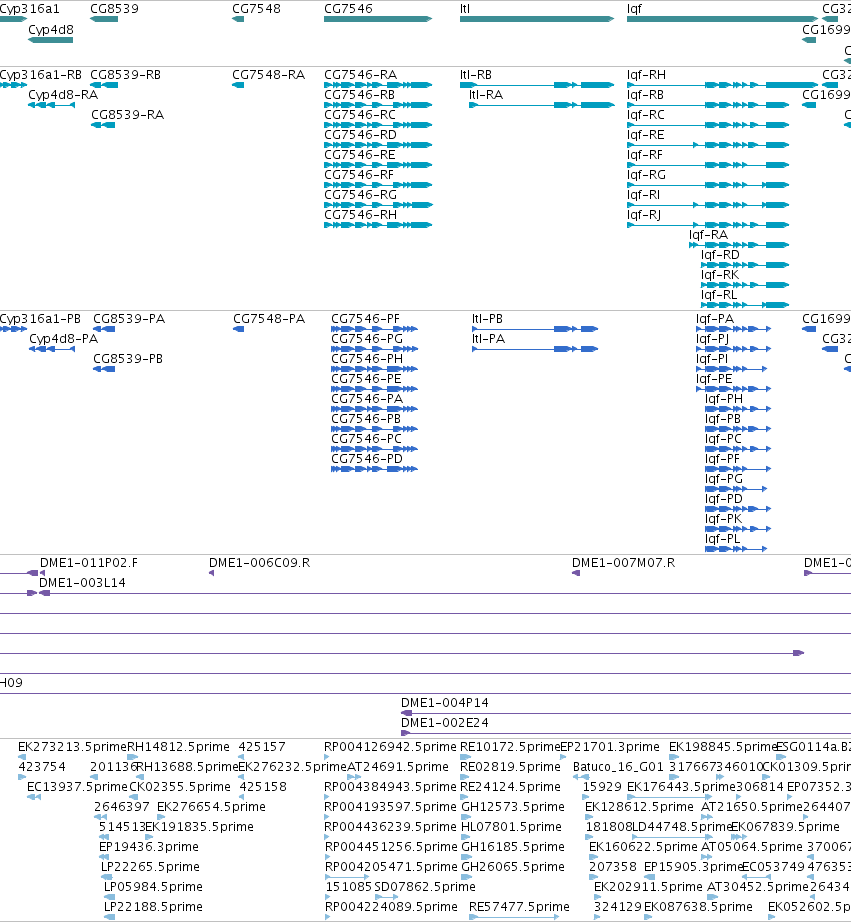Screen dimensions: 851x922
Task: Select the ltl-RA transcript label
Action: click(486, 95)
